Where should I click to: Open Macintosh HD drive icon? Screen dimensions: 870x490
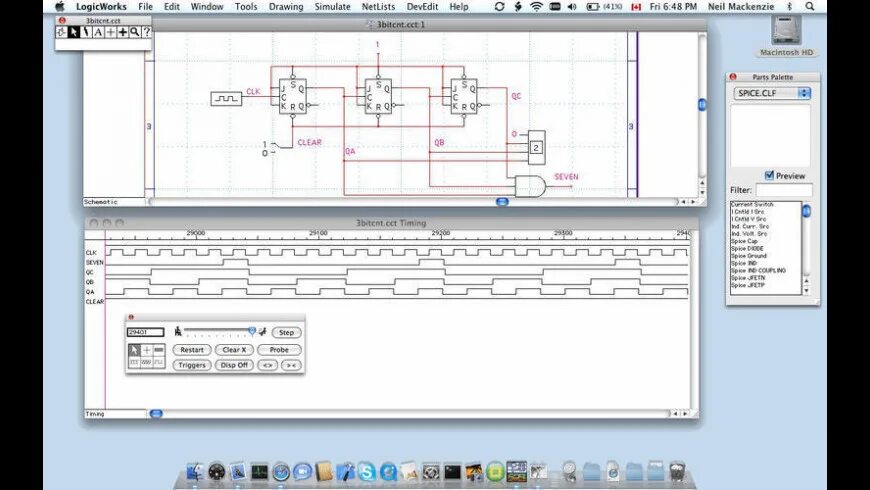click(786, 32)
